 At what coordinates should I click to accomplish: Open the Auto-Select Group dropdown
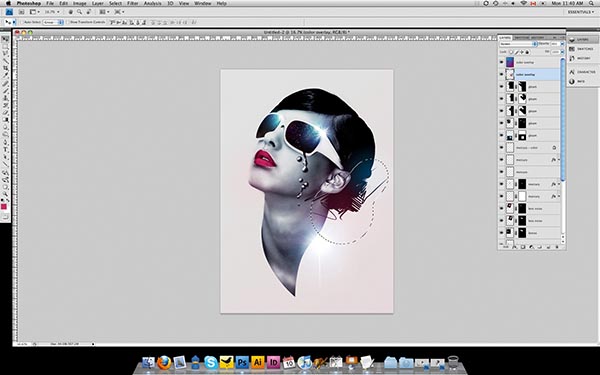[x=53, y=23]
